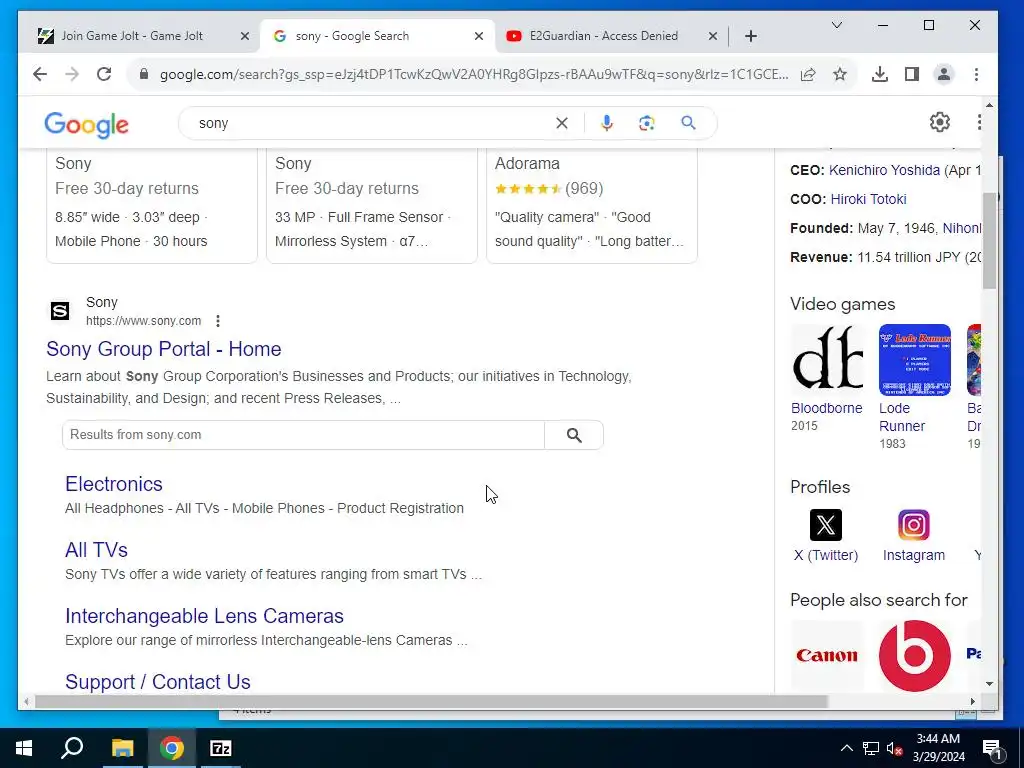This screenshot has width=1024, height=768.
Task: Reload the current Google page
Action: 104,74
